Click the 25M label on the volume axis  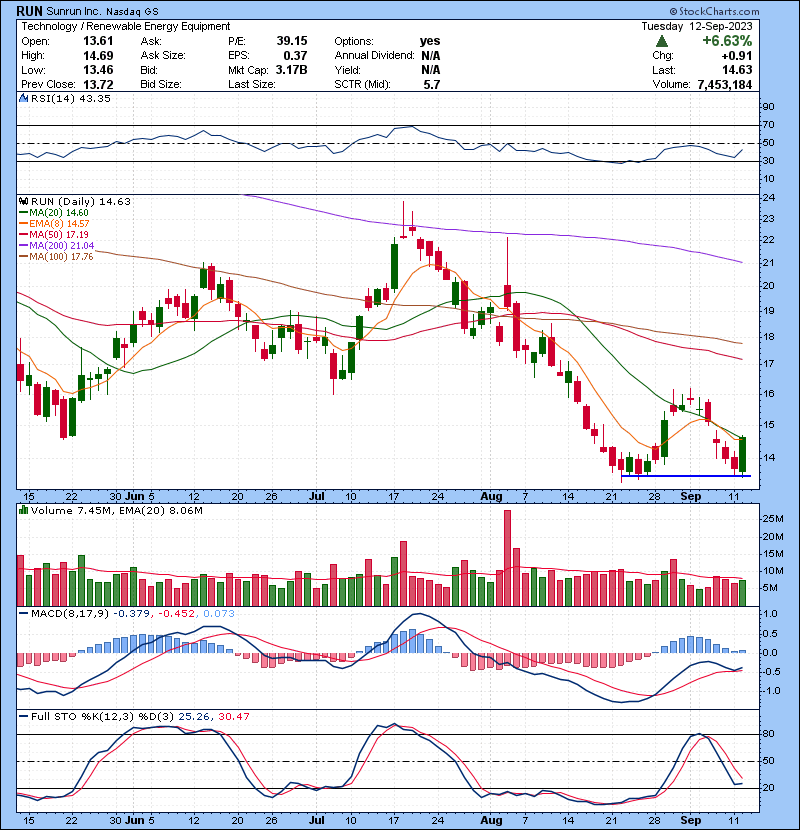(x=772, y=519)
